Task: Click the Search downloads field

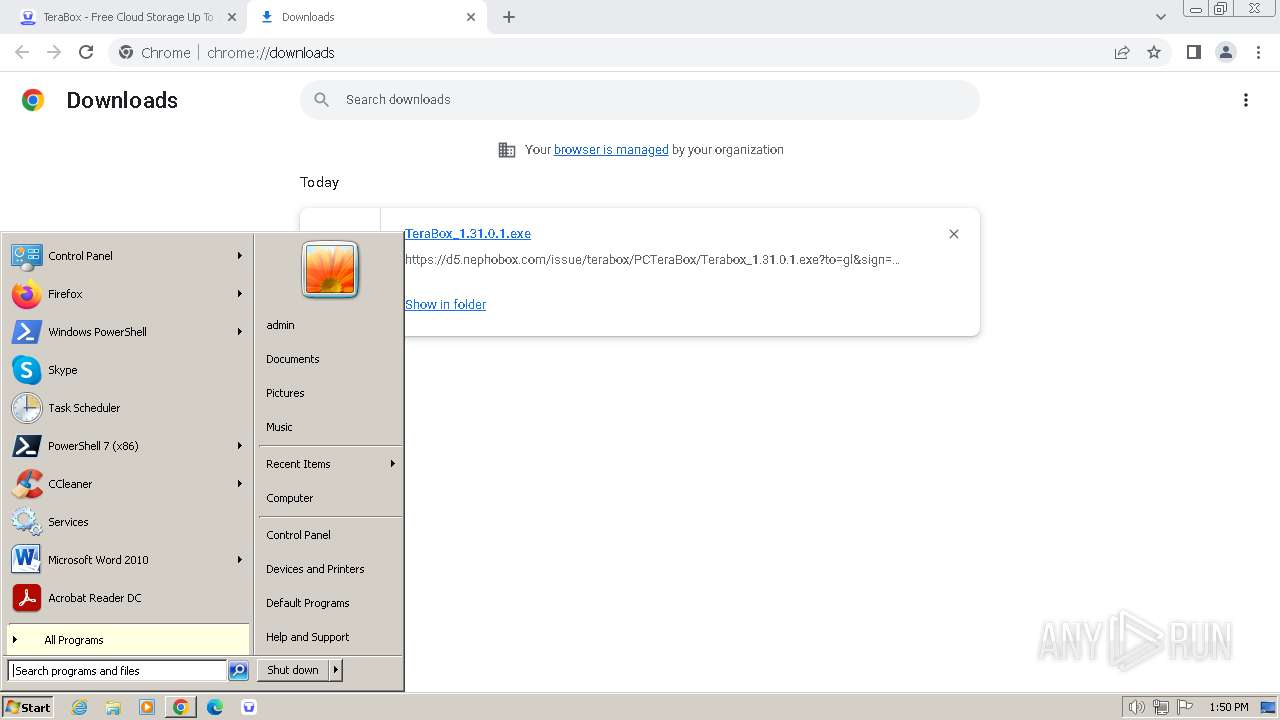Action: 640,100
